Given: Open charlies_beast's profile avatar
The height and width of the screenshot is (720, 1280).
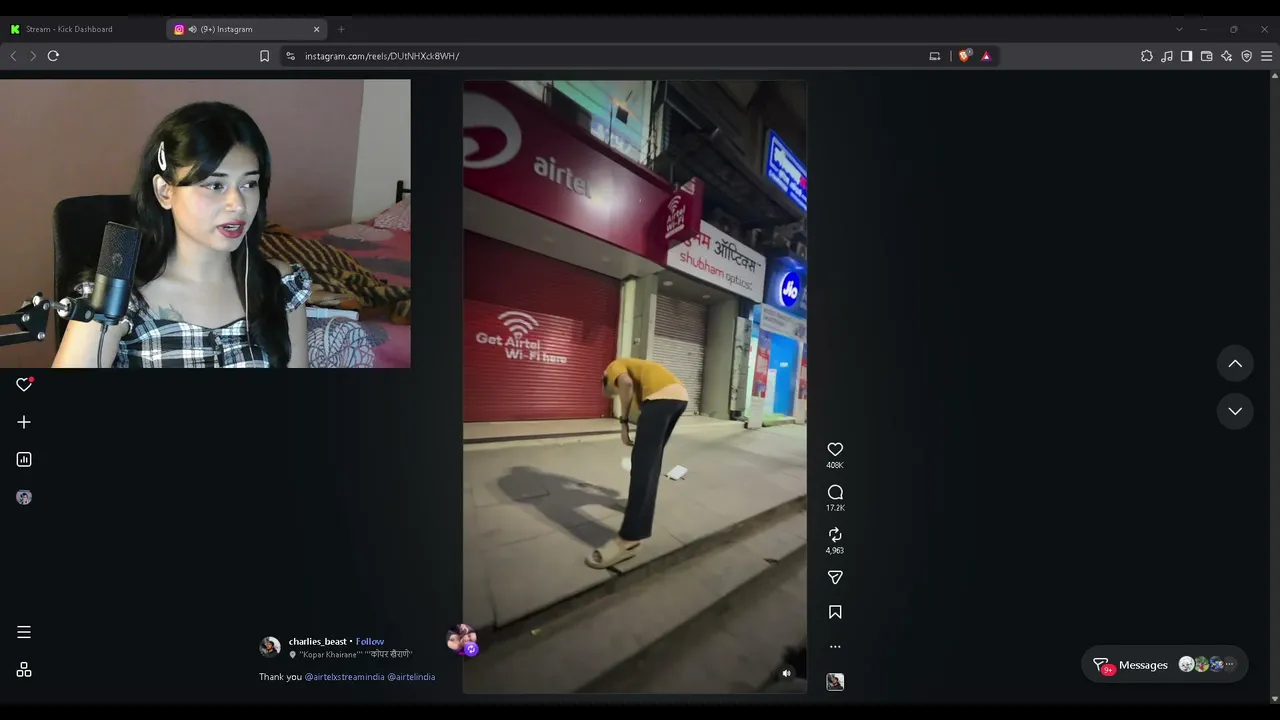Looking at the screenshot, I should pyautogui.click(x=270, y=647).
